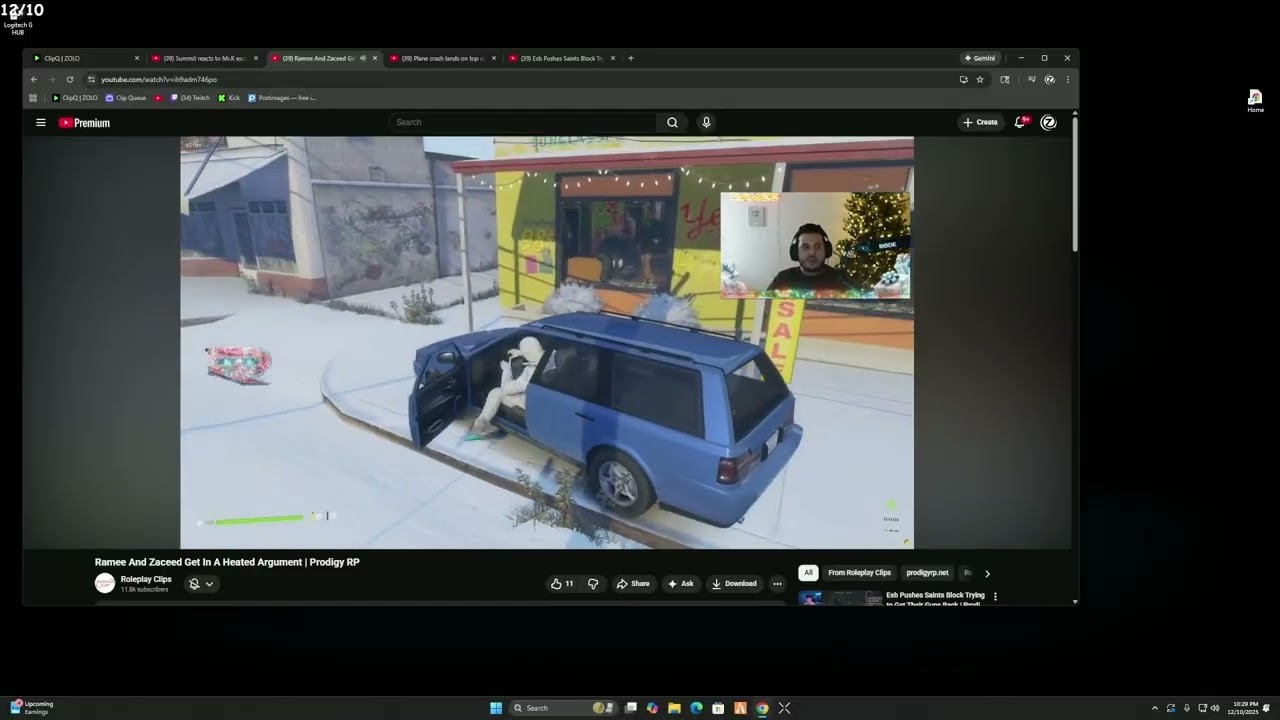This screenshot has width=1280, height=720.
Task: Open action menu for Esb Pushes Saints video
Action: [995, 597]
